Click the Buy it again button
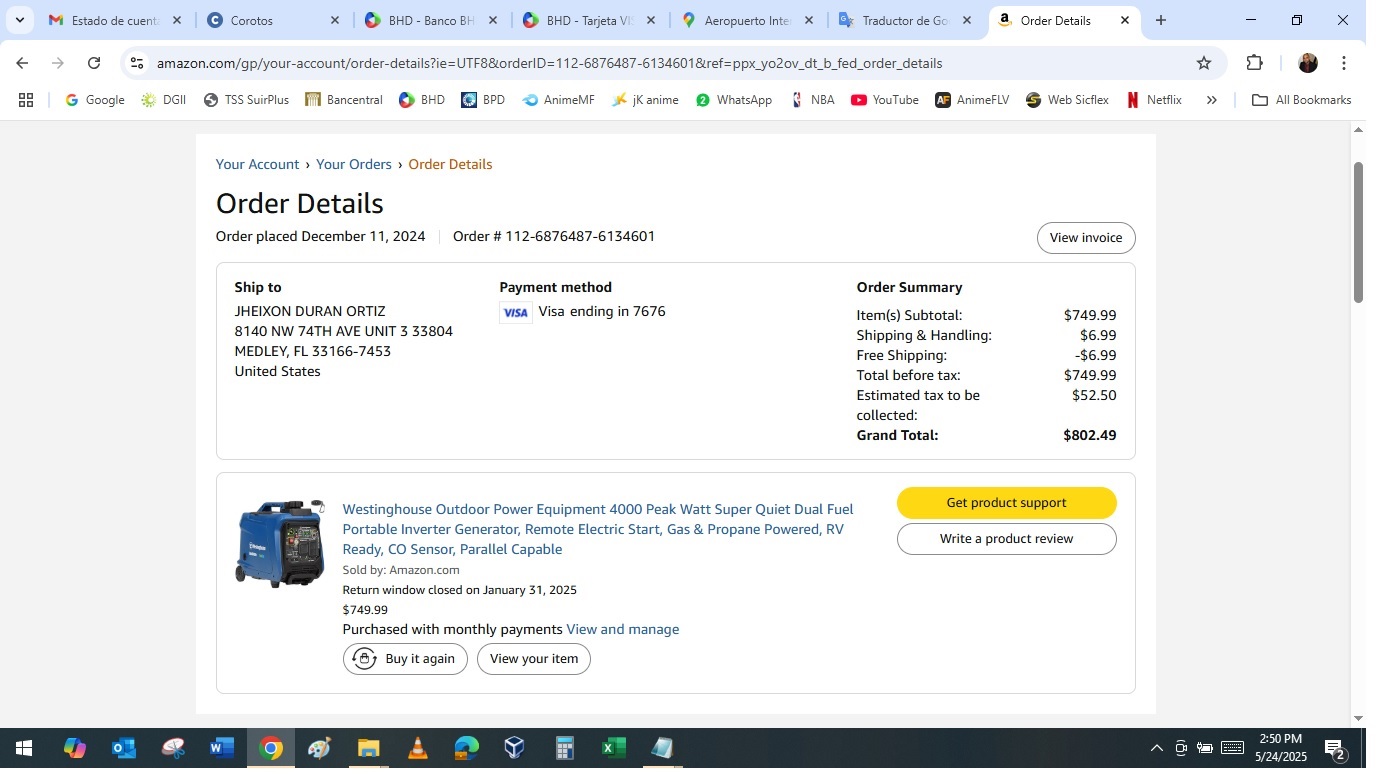Screen dimensions: 1384x774 pos(405,659)
